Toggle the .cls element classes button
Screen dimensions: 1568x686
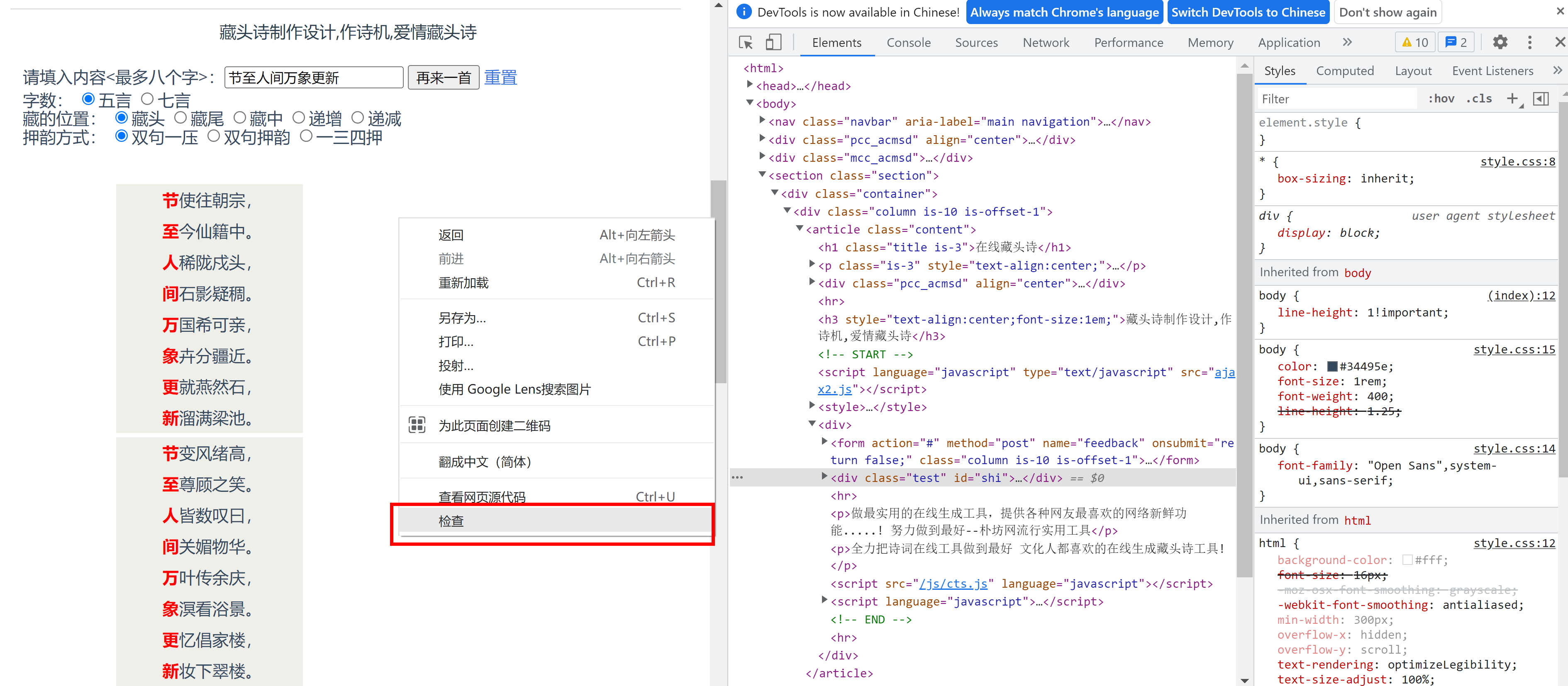pos(1478,99)
